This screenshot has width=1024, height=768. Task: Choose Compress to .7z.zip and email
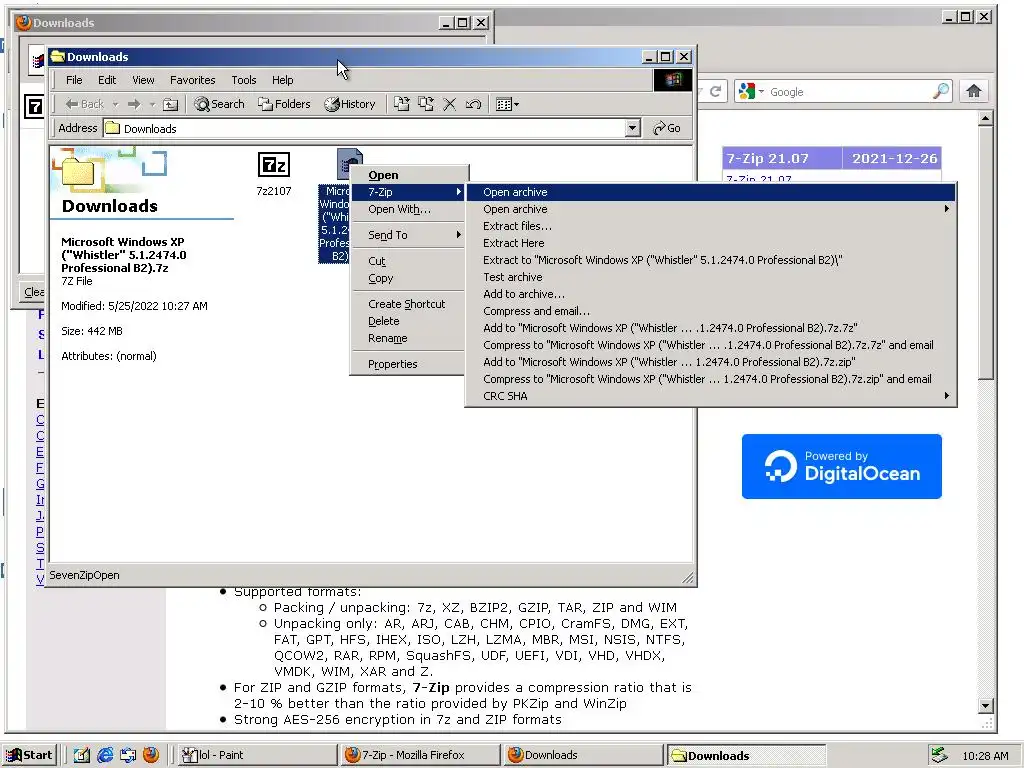click(x=711, y=379)
